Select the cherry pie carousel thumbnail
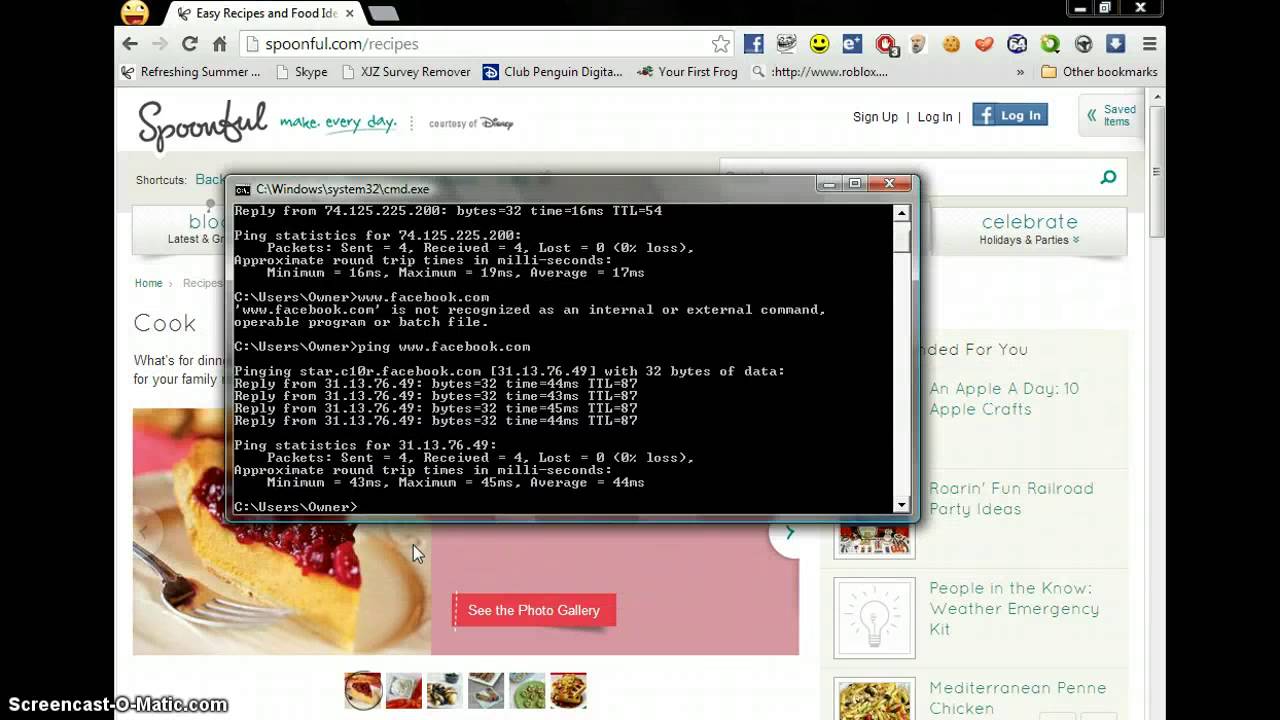 coord(363,690)
